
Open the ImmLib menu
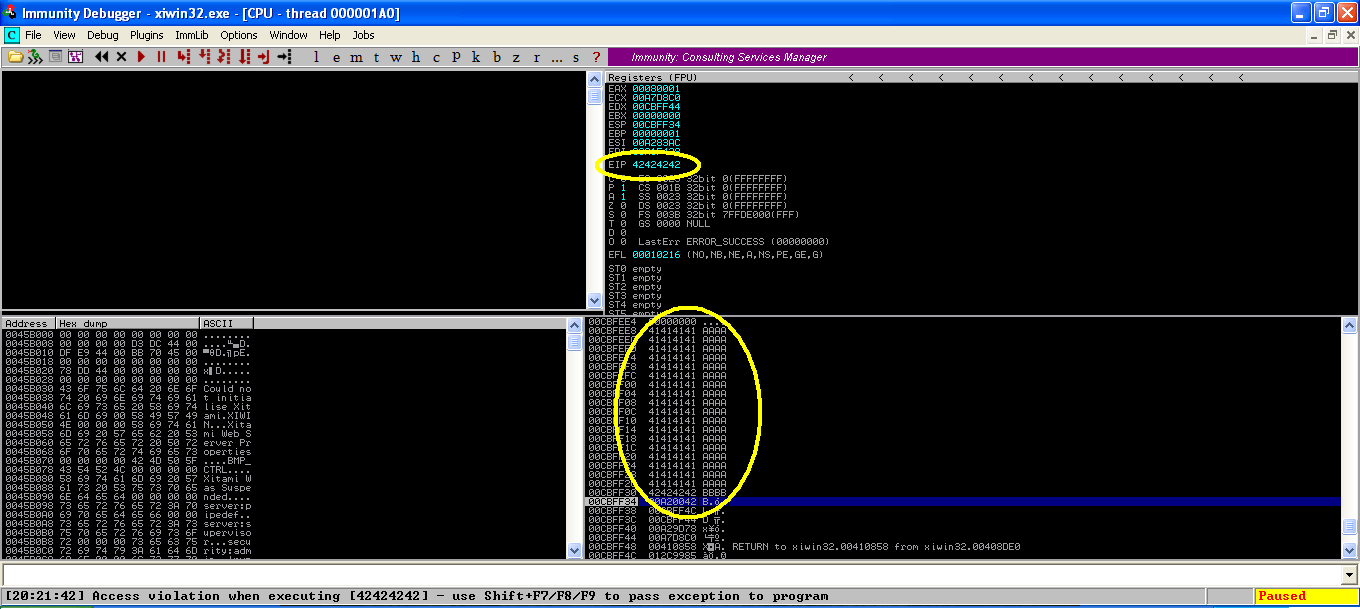click(191, 35)
